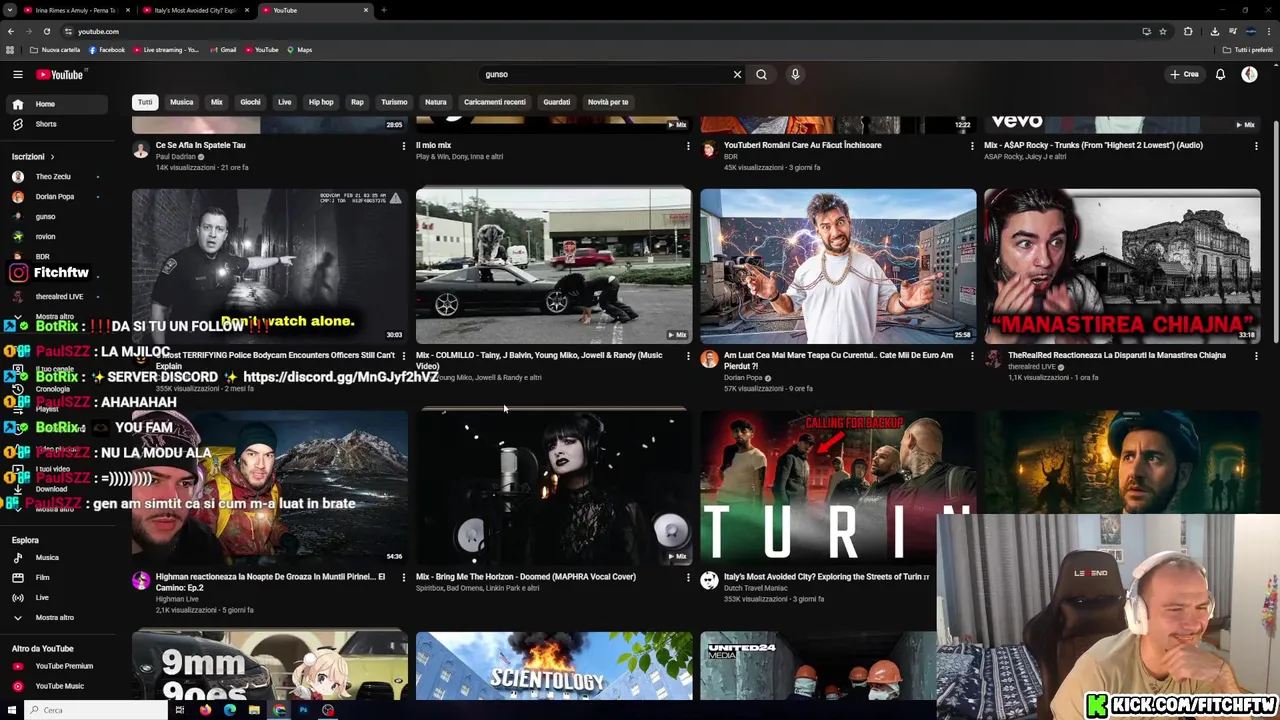Select the Guardati filter chip

(556, 102)
